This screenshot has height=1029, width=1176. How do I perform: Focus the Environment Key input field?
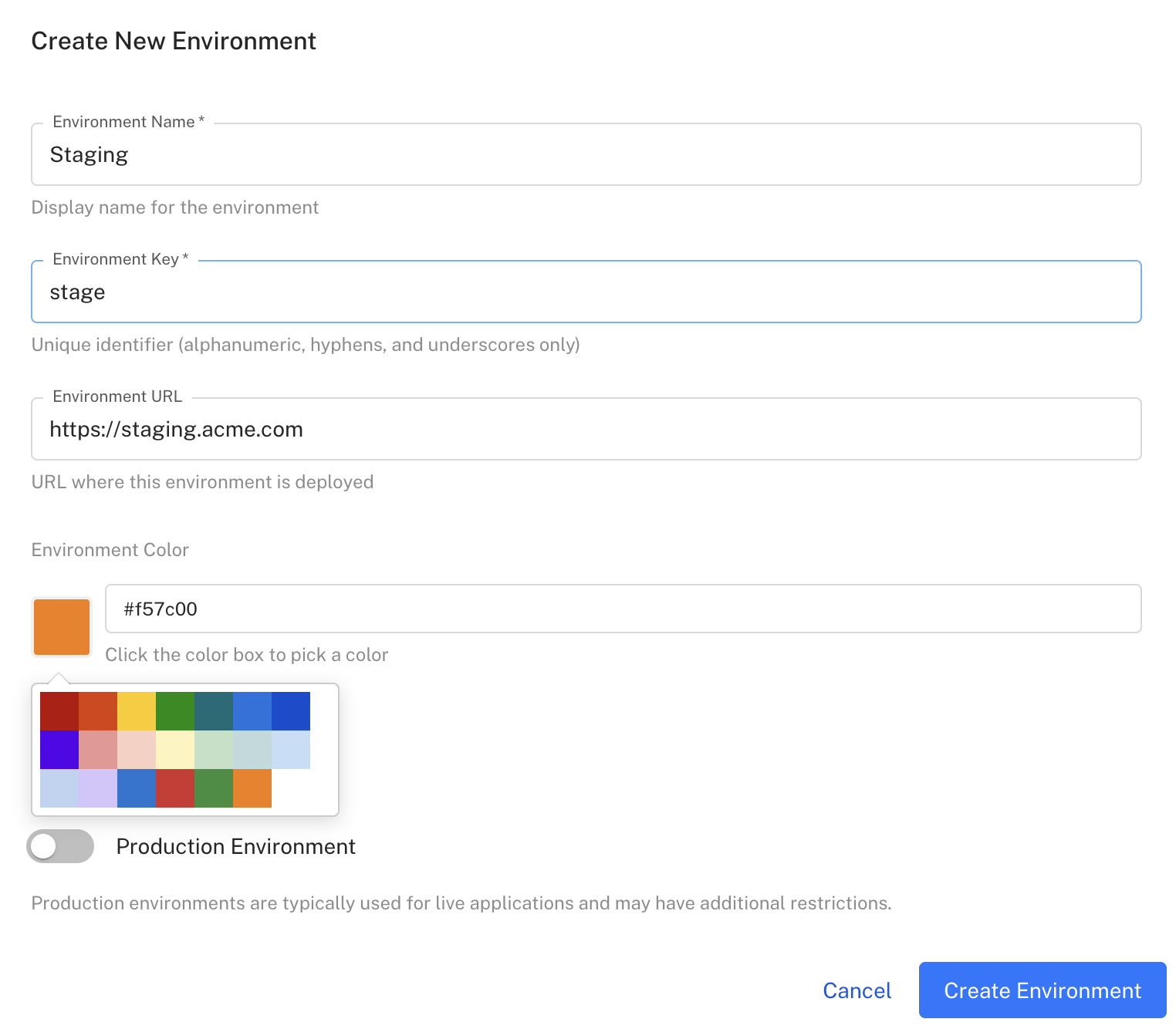point(586,292)
